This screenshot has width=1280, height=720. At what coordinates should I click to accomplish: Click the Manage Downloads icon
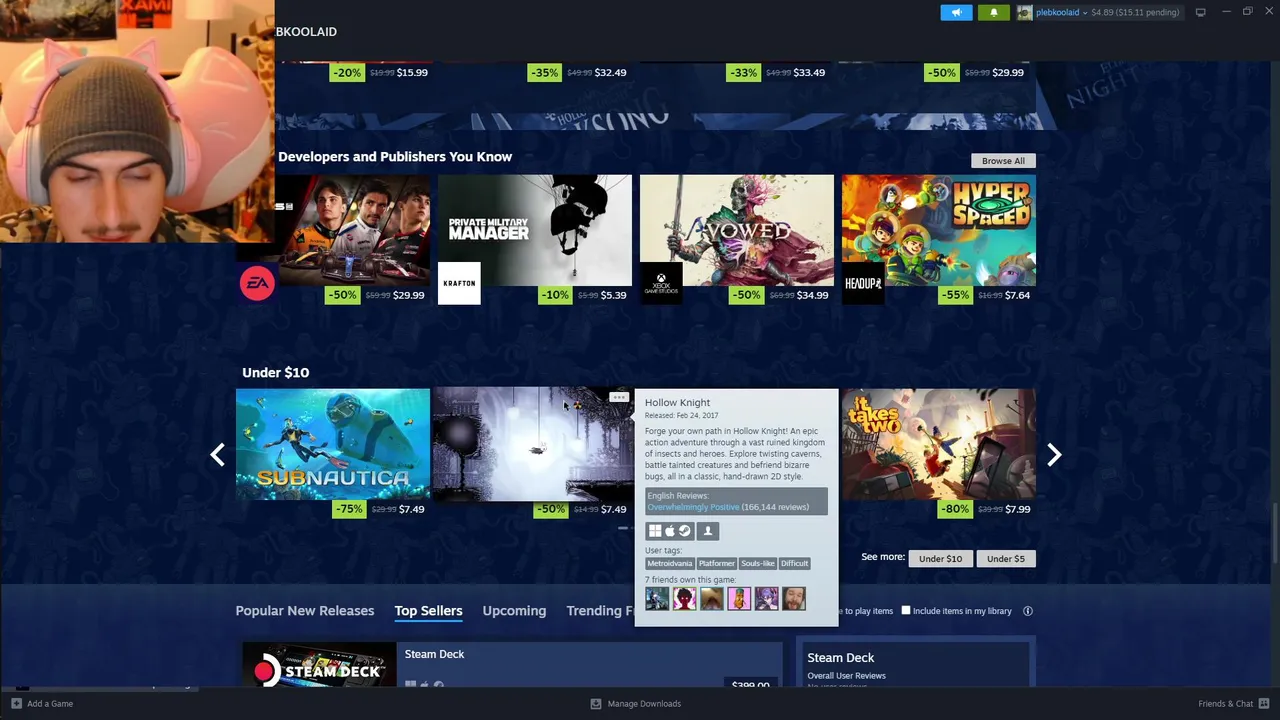596,704
